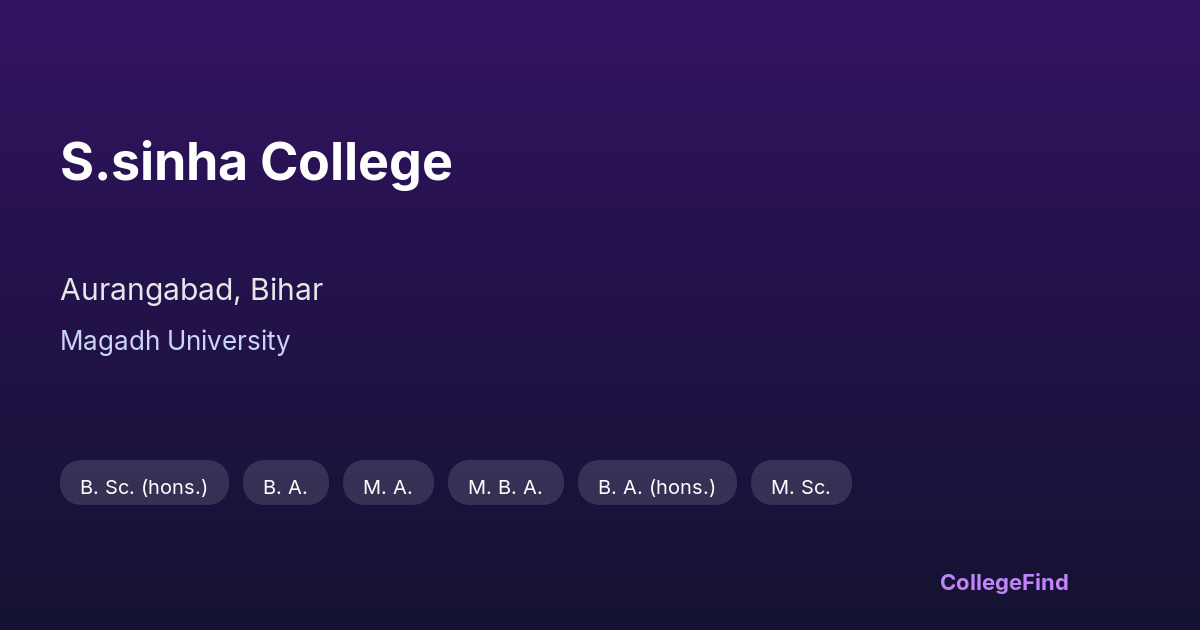The width and height of the screenshot is (1200, 630).
Task: Click the S.sinha College heading
Action: pyautogui.click(x=256, y=162)
